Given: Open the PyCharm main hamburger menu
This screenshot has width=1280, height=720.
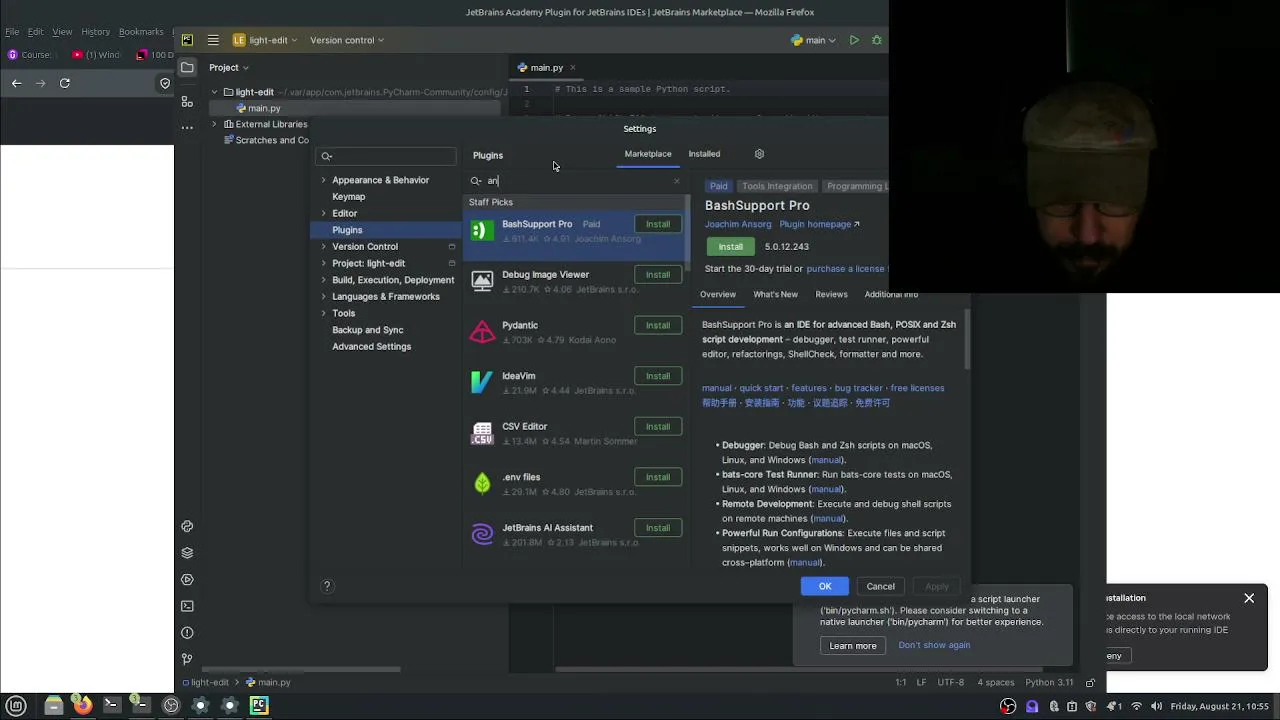Looking at the screenshot, I should (213, 40).
